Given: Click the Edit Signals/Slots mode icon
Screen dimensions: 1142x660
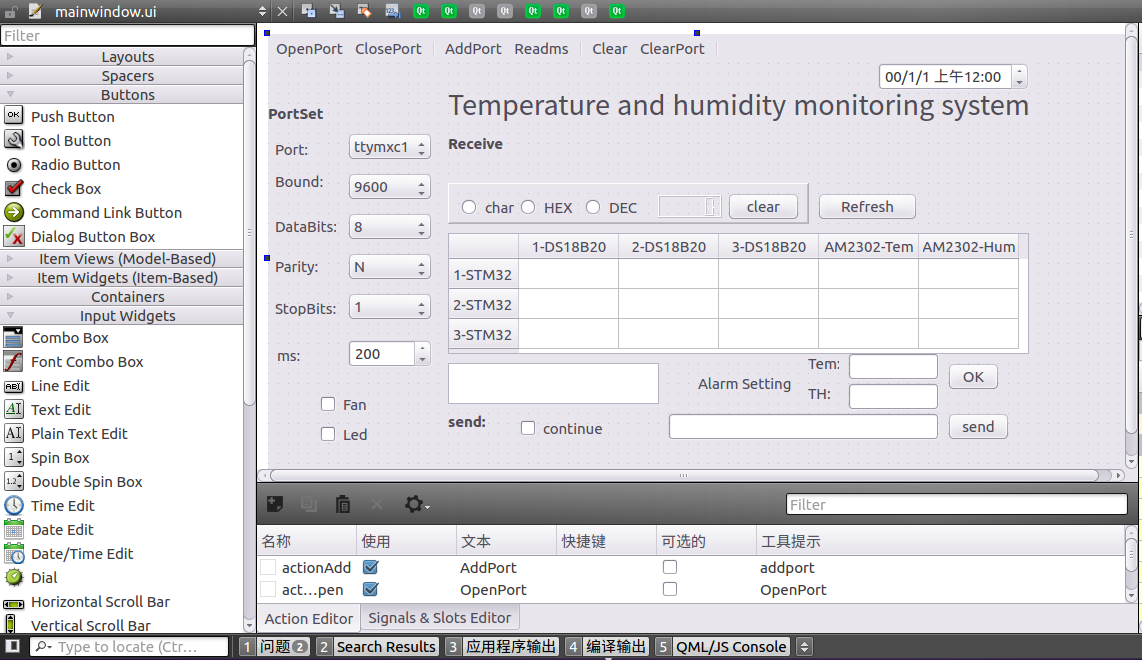Looking at the screenshot, I should point(336,11).
